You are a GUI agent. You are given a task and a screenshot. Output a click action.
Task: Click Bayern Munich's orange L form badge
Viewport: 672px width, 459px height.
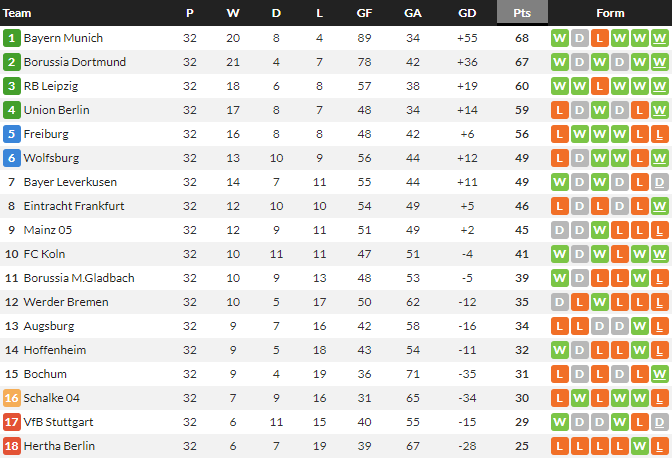pos(599,38)
